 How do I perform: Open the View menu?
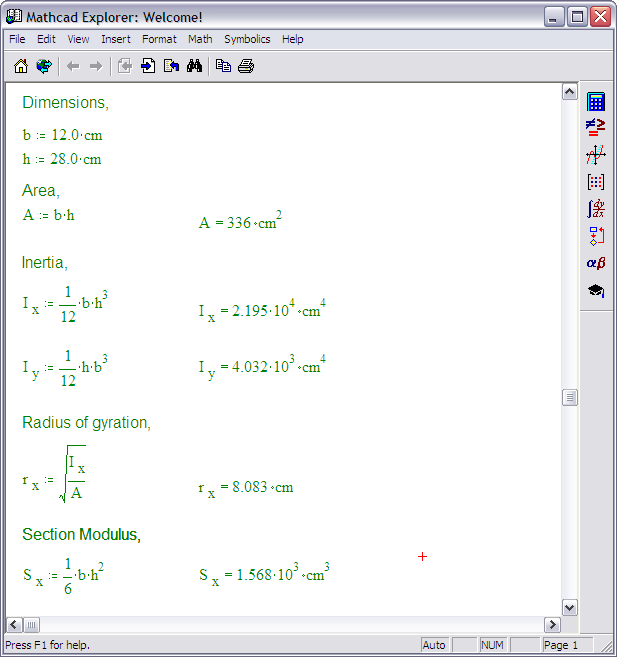coord(78,39)
